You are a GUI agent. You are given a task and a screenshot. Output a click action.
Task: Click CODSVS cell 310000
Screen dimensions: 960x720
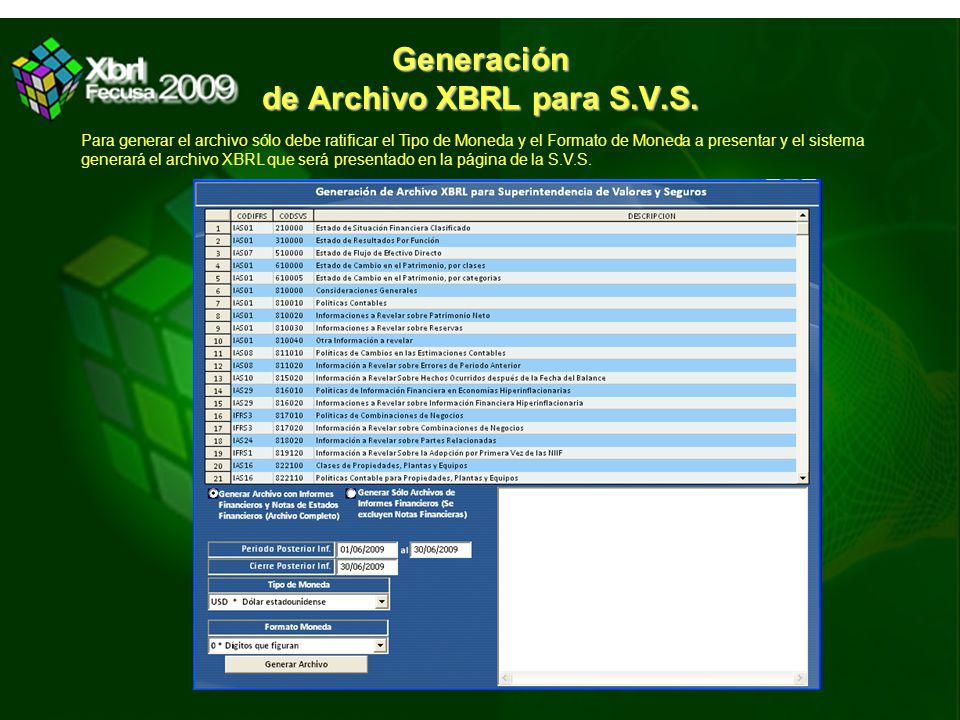point(293,241)
